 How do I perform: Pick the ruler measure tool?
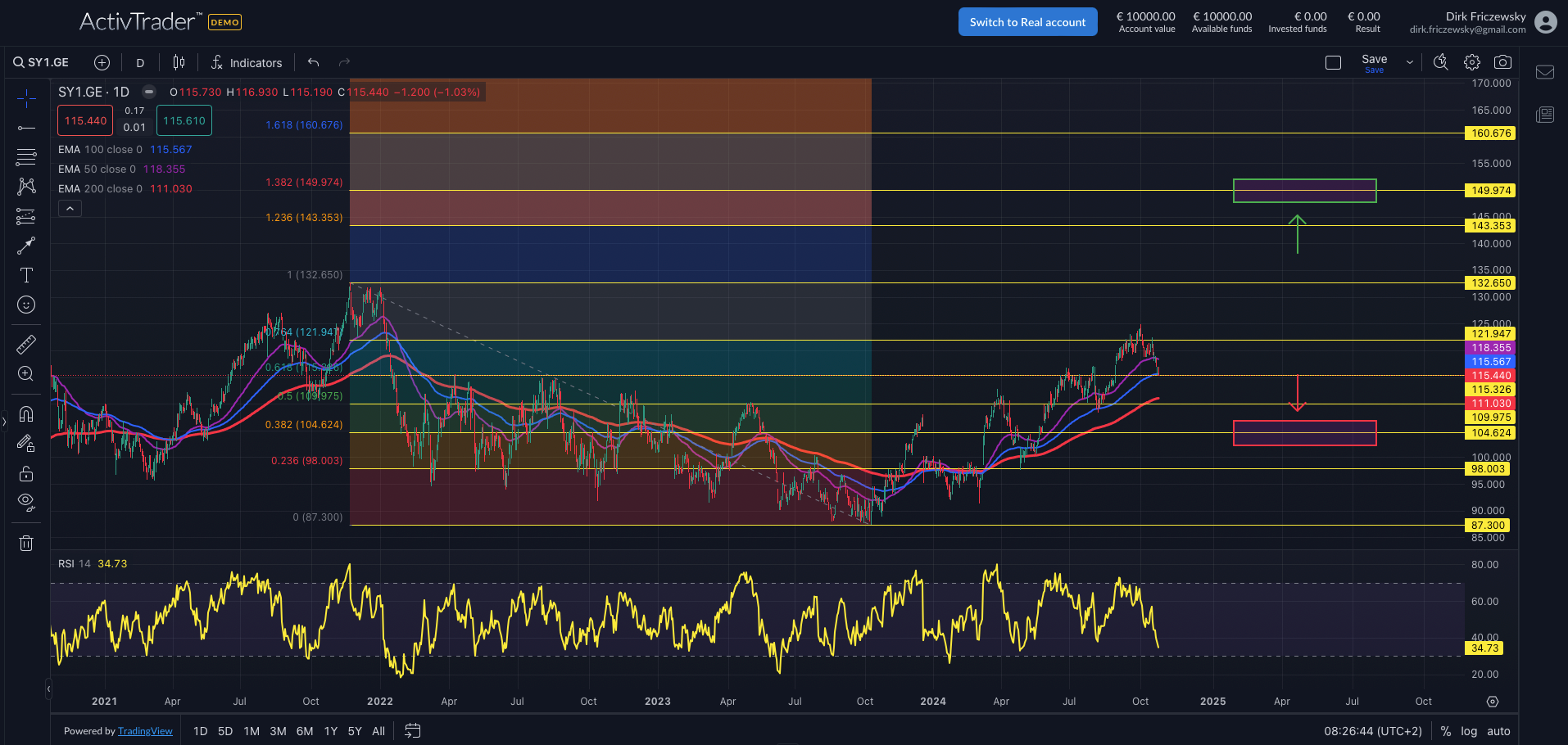tap(26, 345)
